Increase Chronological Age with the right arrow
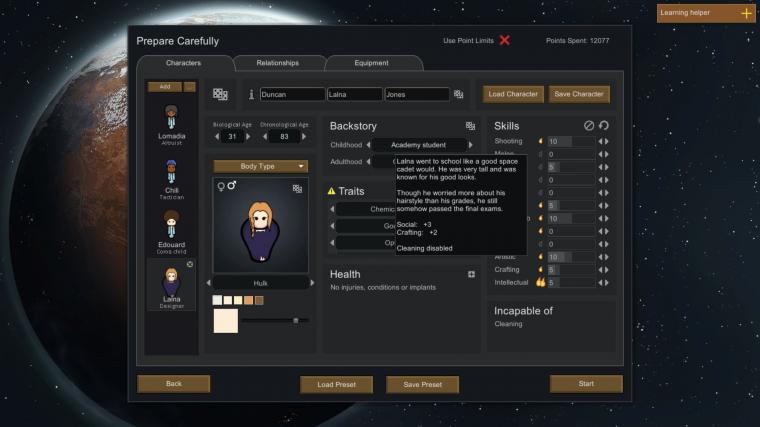Image resolution: width=760 pixels, height=427 pixels. 304,137
